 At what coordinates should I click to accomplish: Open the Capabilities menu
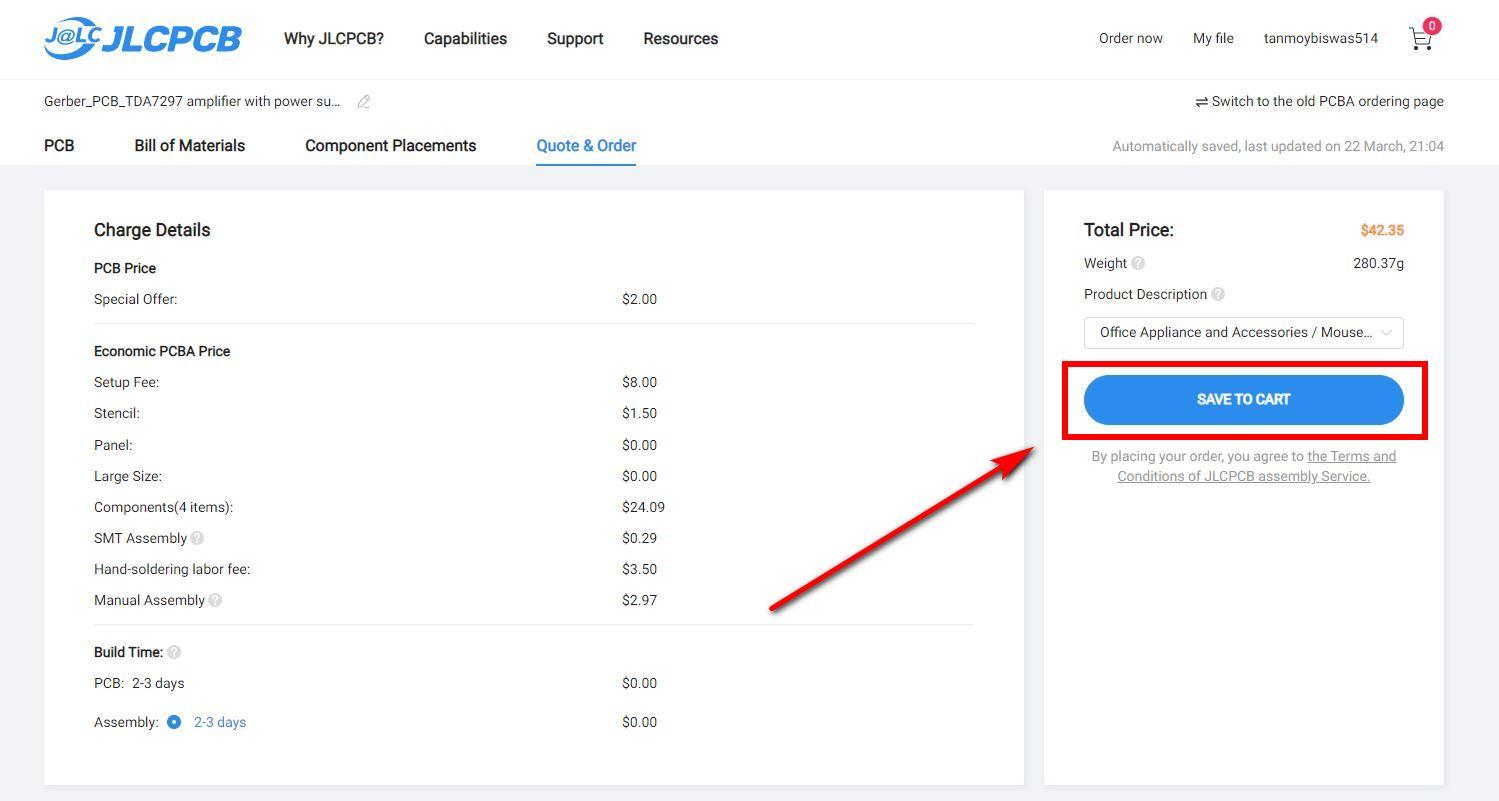pos(465,38)
